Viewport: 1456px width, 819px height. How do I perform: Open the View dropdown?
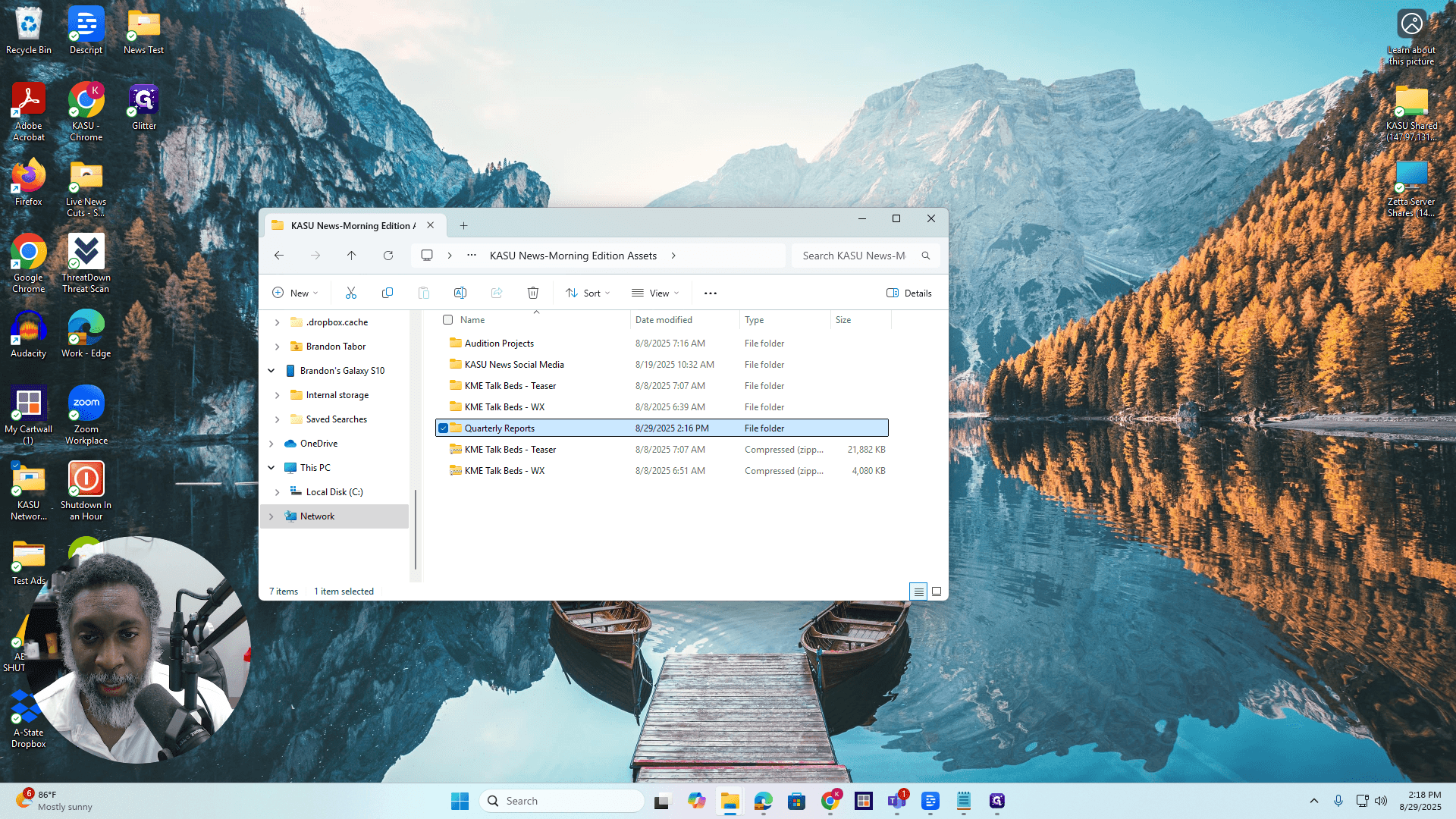[x=655, y=293]
